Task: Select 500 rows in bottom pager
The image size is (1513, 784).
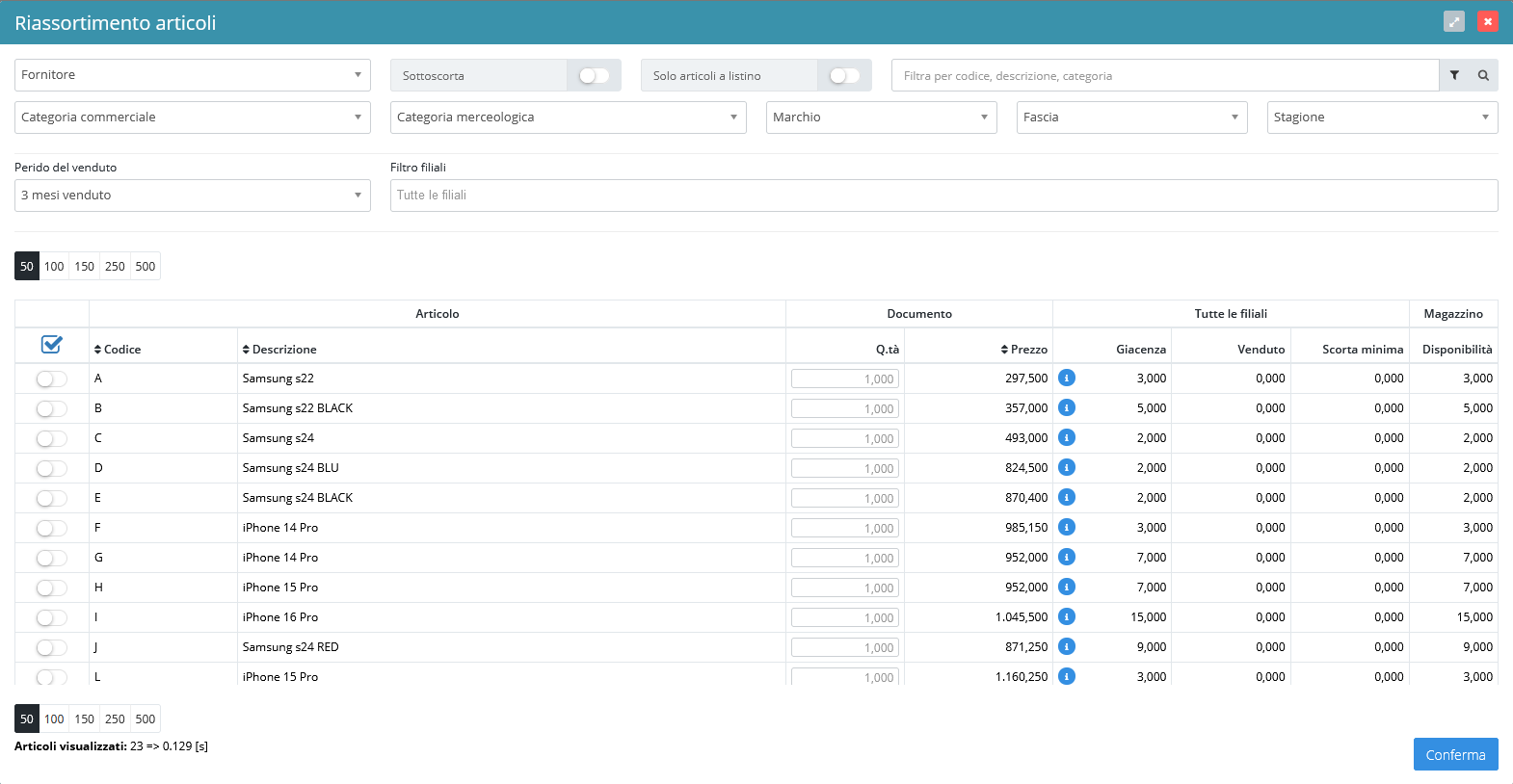Action: (146, 719)
